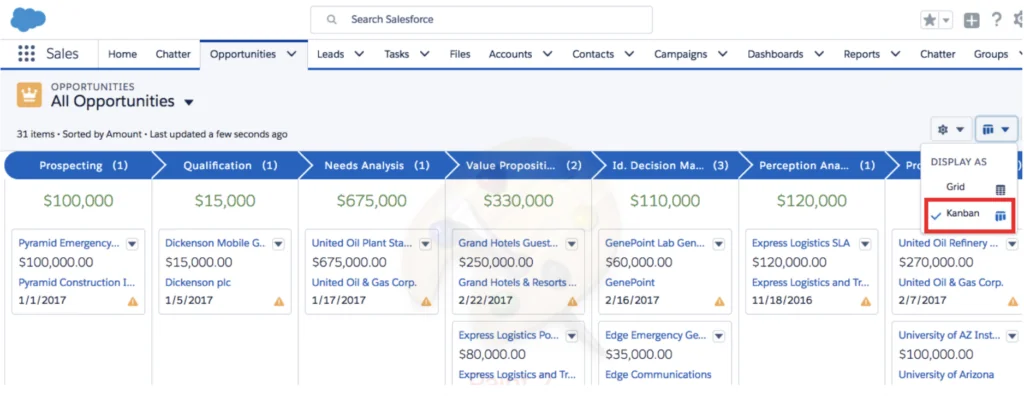This screenshot has width=1024, height=403.
Task: Open Pyramid Emergency opportunity link
Action: click(x=69, y=243)
